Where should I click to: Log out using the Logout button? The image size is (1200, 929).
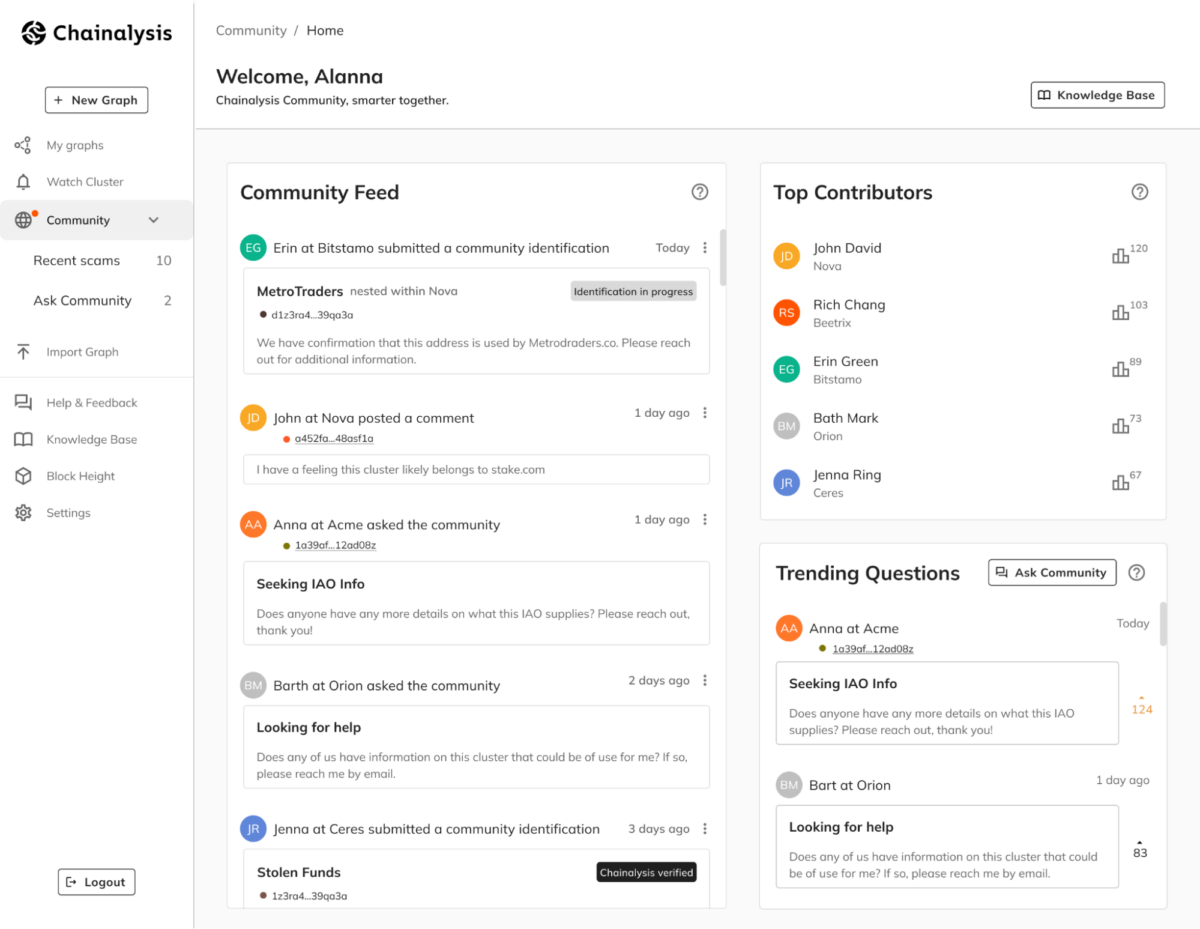96,881
